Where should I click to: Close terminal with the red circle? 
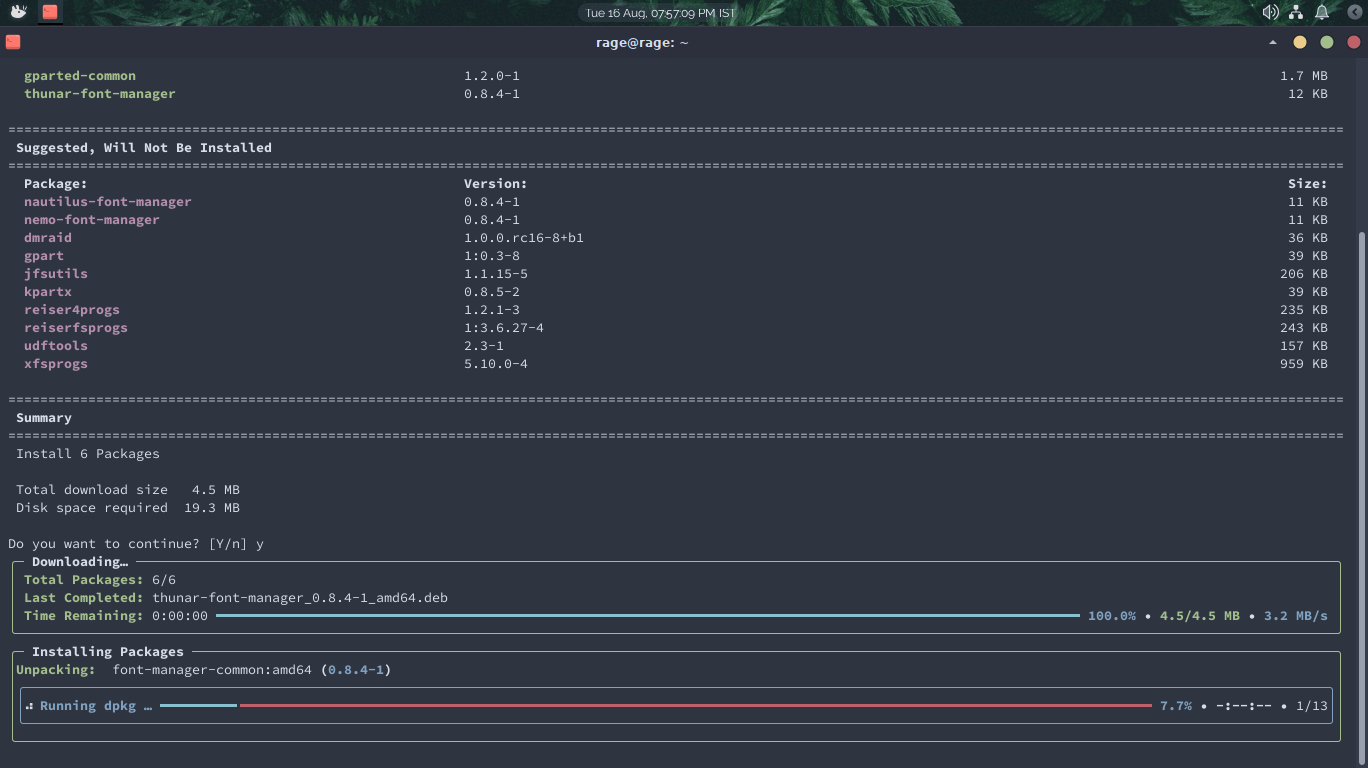[1354, 43]
